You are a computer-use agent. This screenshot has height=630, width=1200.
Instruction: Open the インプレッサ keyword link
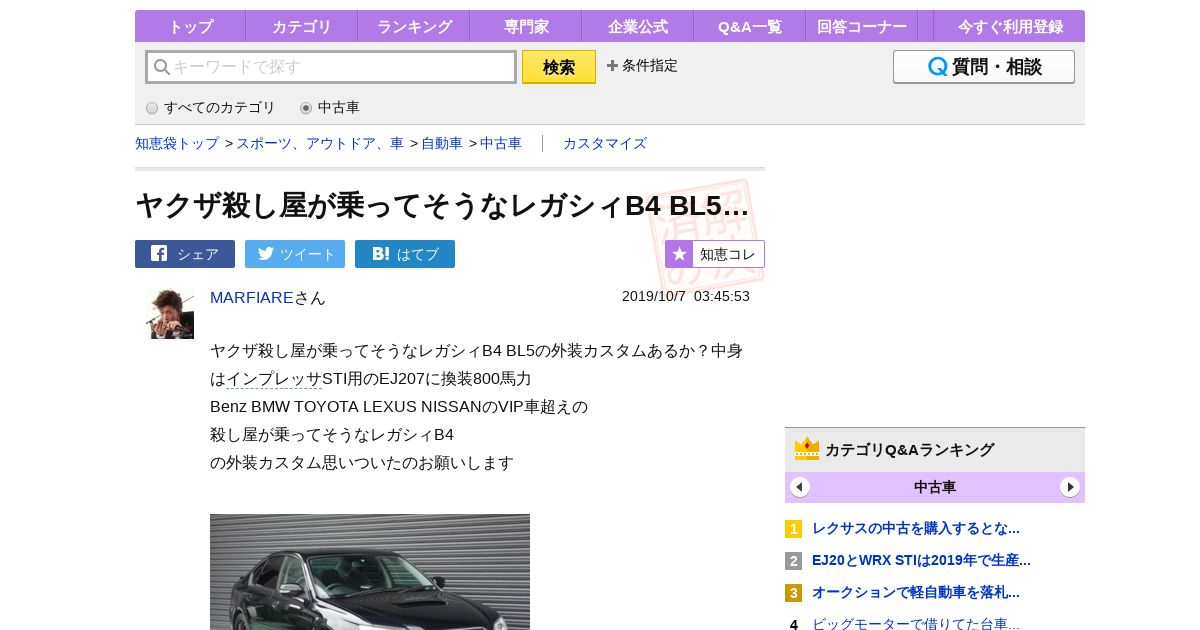pyautogui.click(x=274, y=379)
